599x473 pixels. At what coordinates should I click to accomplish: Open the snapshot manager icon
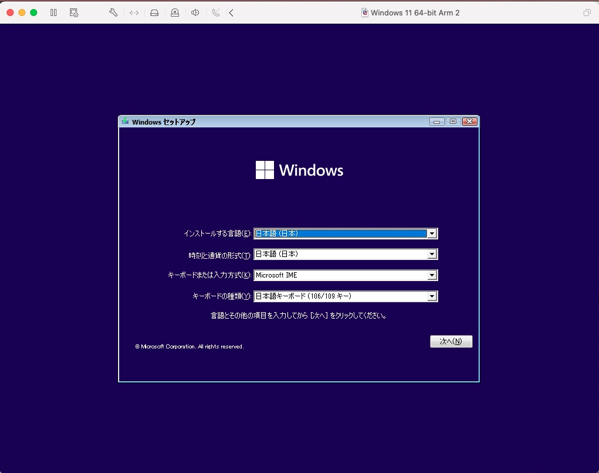(74, 13)
